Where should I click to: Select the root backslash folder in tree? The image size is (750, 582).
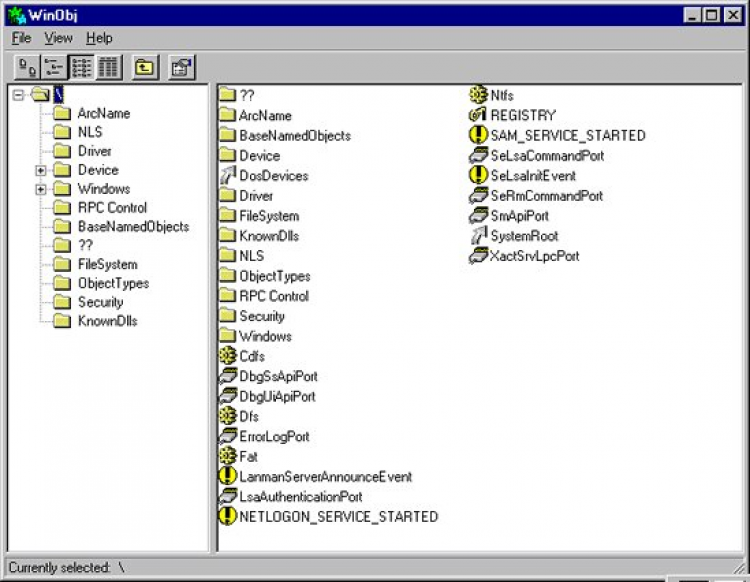point(58,95)
